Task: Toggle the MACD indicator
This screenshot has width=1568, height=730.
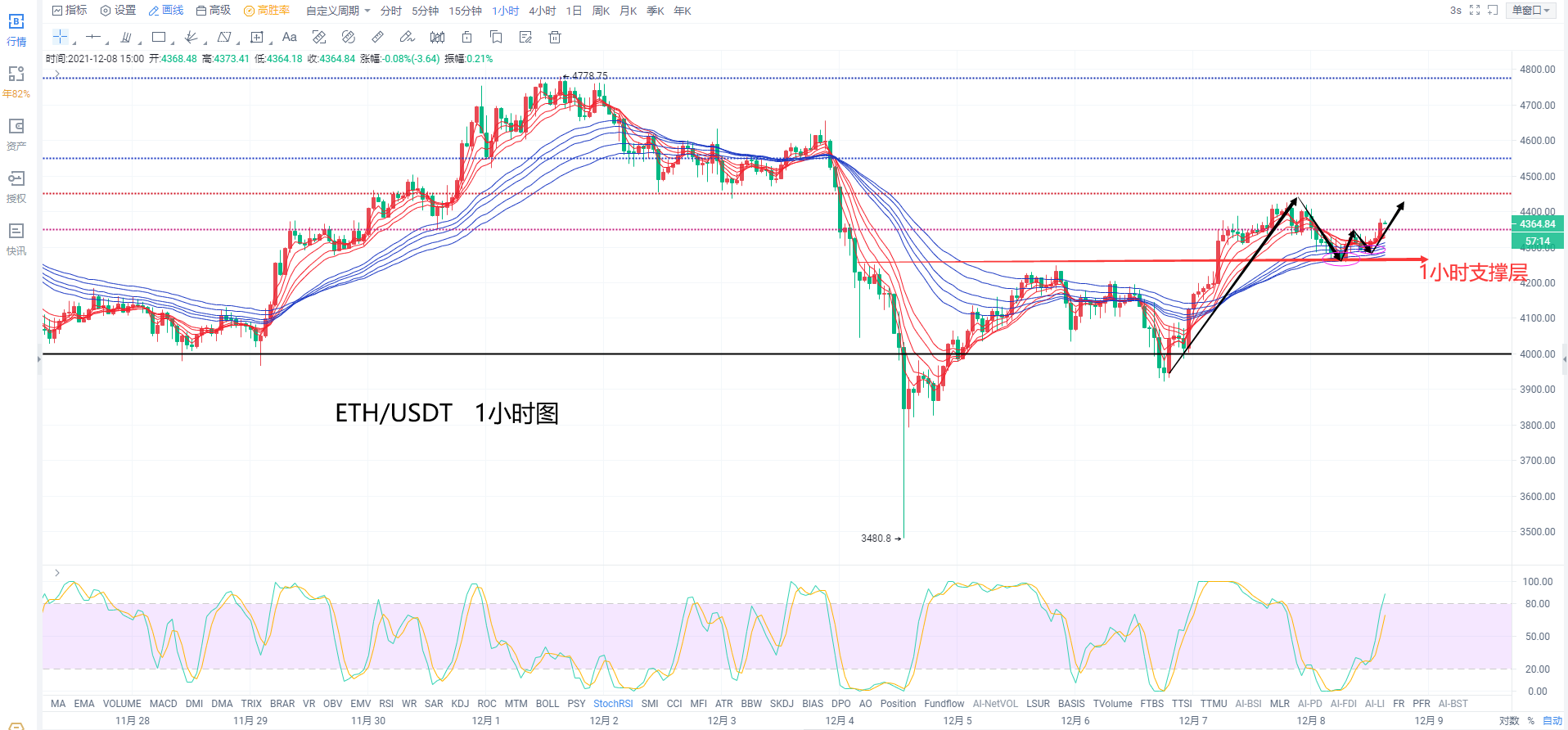Action: click(164, 704)
